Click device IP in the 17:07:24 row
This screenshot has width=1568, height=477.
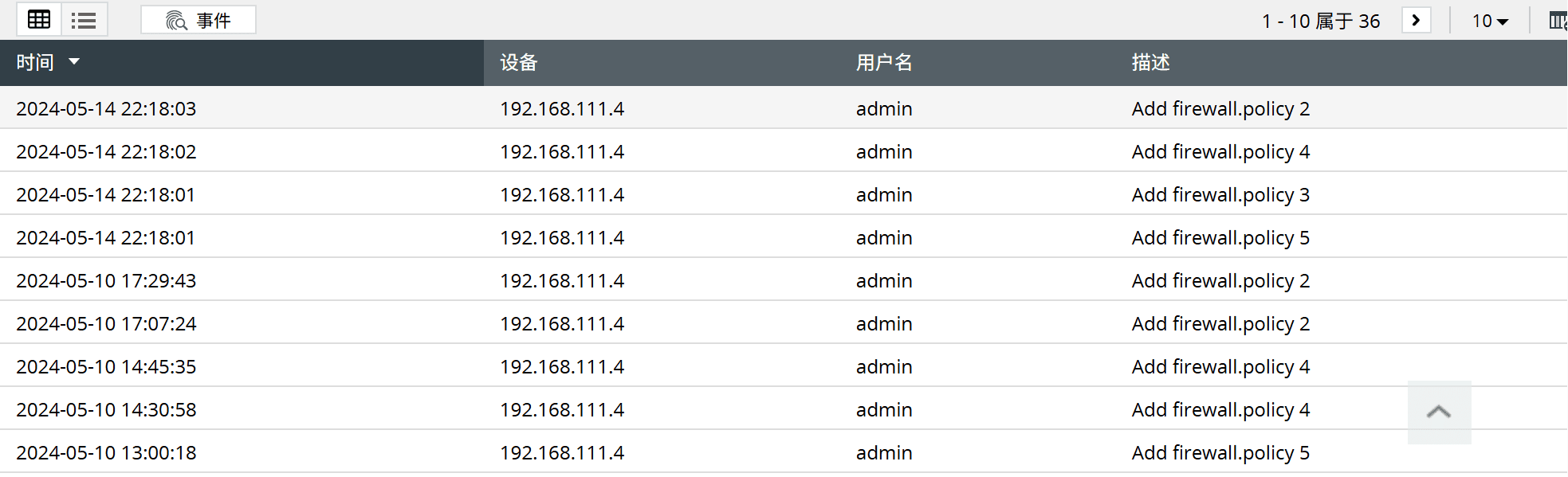[562, 324]
